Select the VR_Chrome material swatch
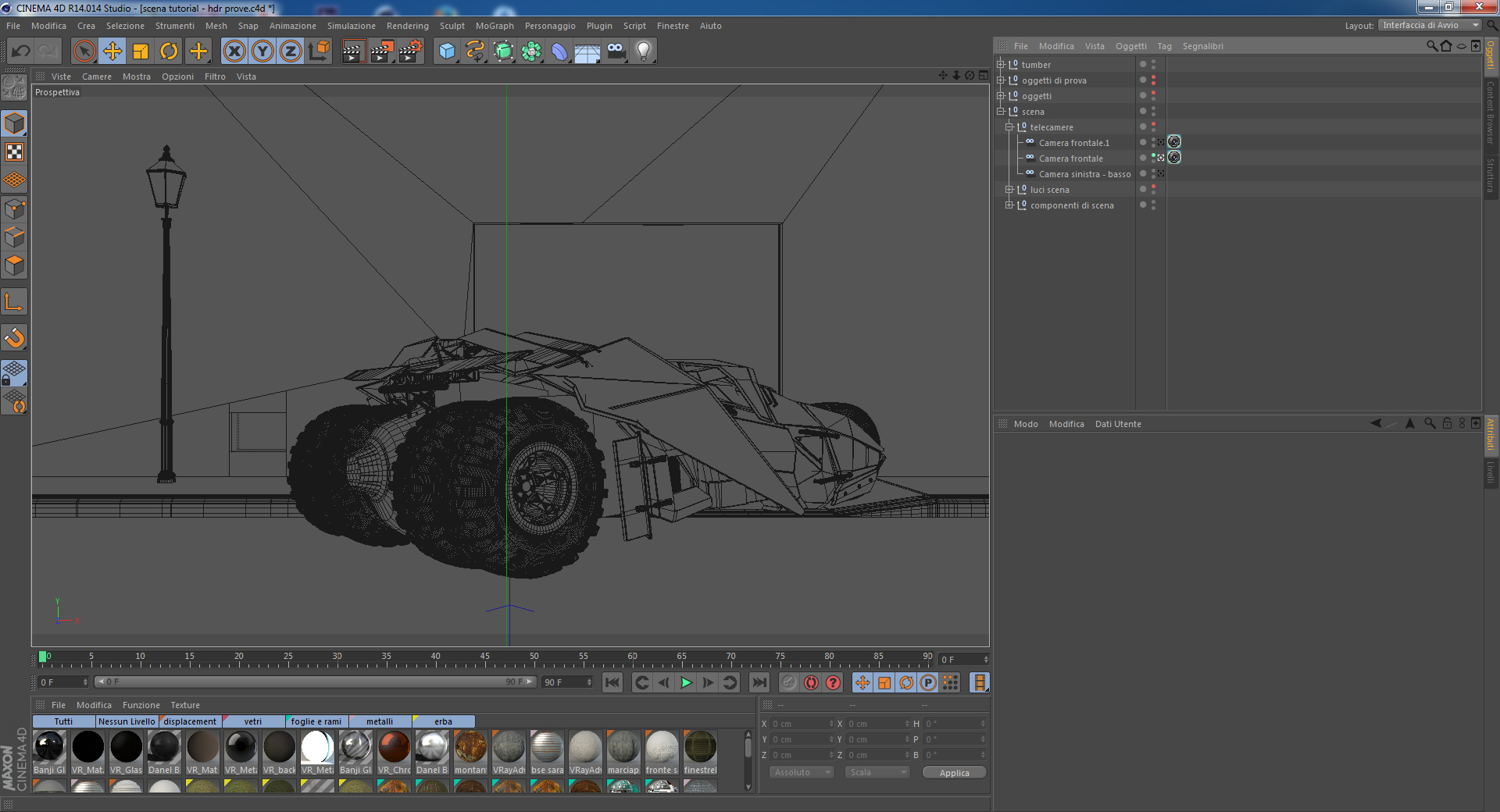The height and width of the screenshot is (812, 1500). 395,748
